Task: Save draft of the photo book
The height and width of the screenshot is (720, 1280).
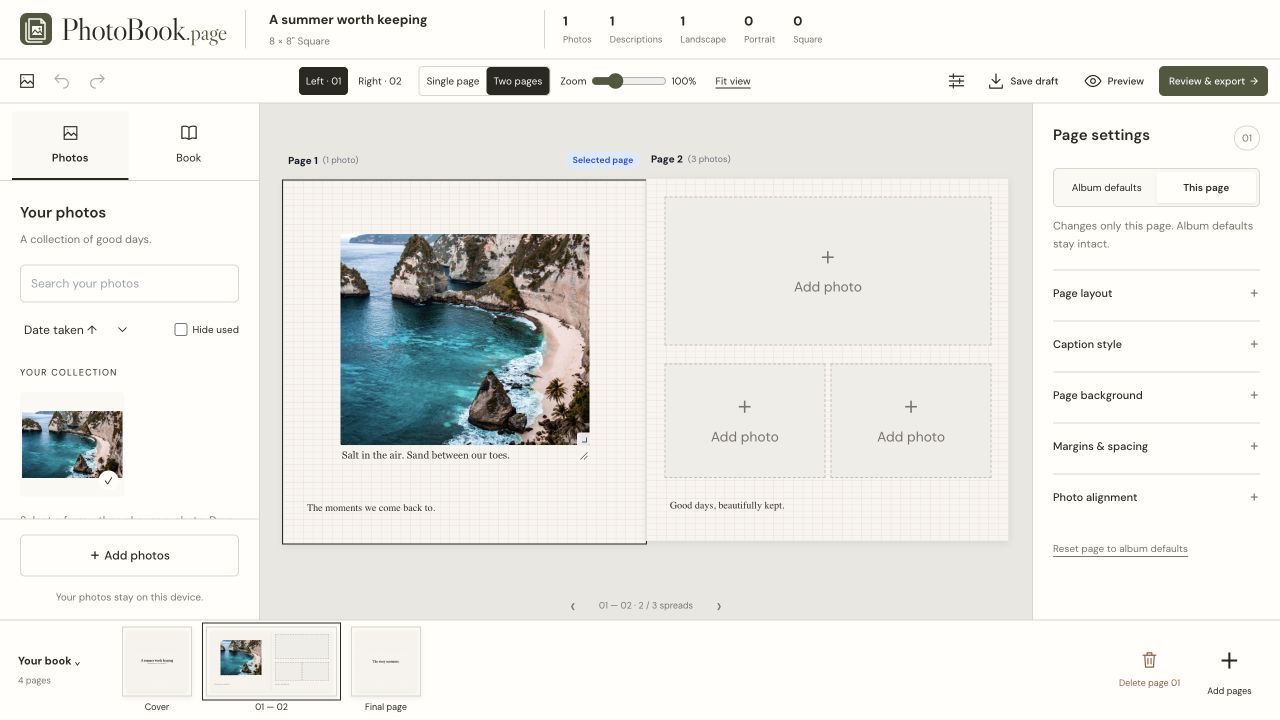Action: click(1023, 81)
